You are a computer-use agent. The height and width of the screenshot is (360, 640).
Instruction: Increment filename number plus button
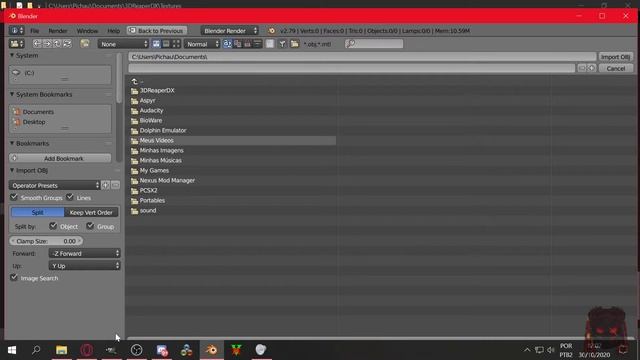tap(591, 68)
